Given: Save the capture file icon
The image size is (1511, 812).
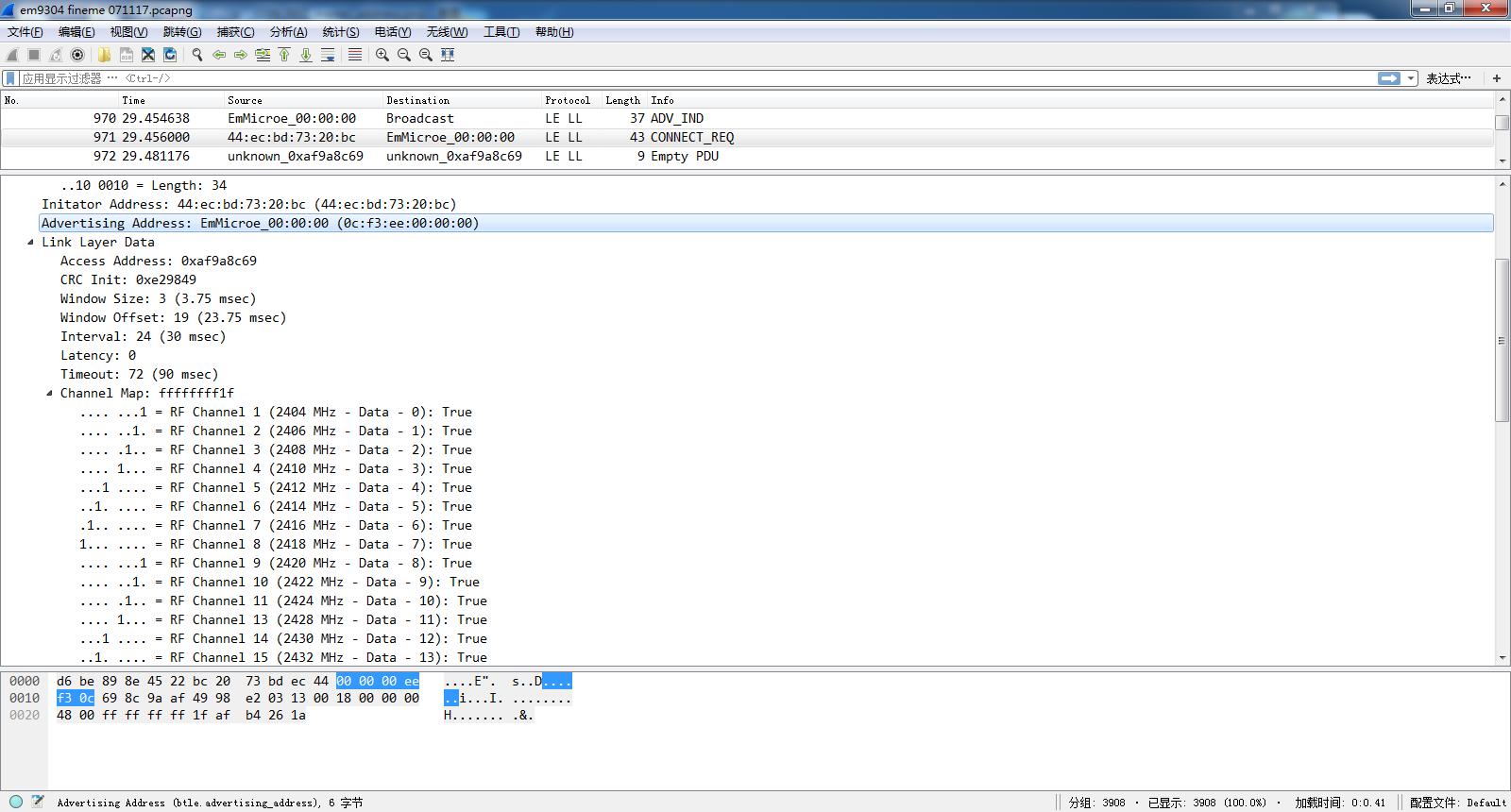Looking at the screenshot, I should [x=126, y=55].
